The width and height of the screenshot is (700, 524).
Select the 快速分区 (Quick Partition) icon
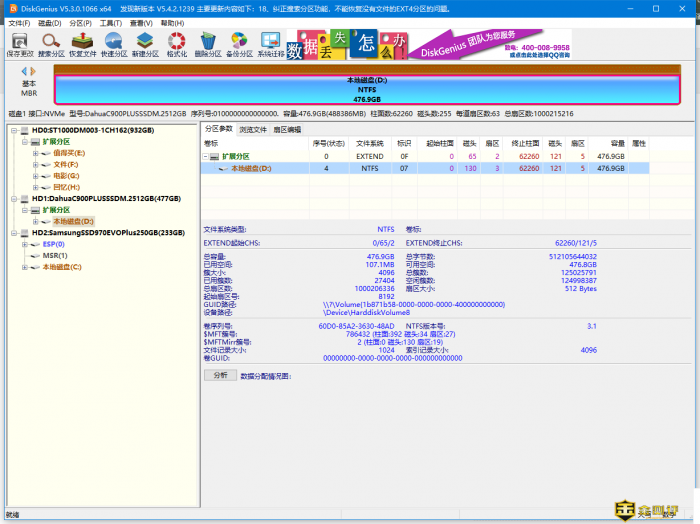click(114, 42)
